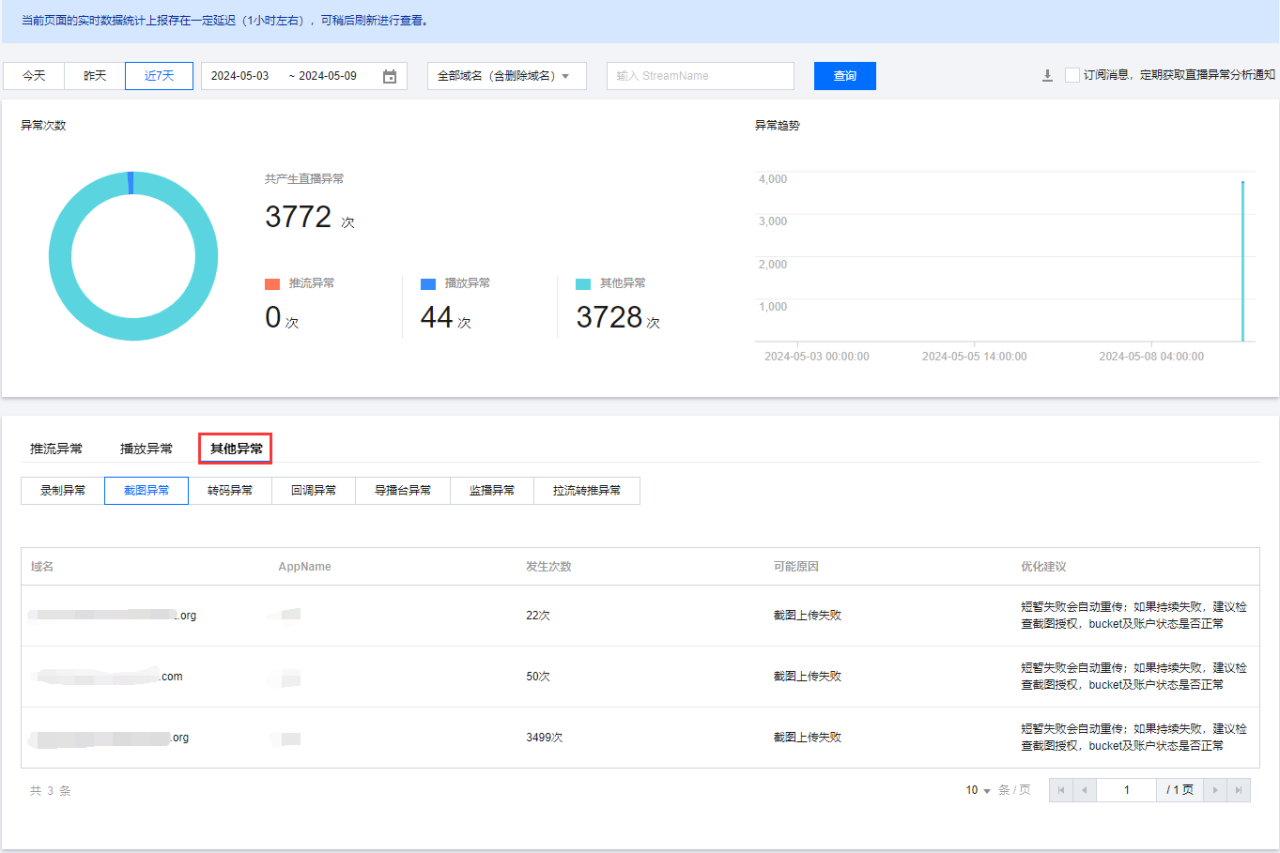Select the 昨天 time range
This screenshot has height=853, width=1280.
click(95, 76)
